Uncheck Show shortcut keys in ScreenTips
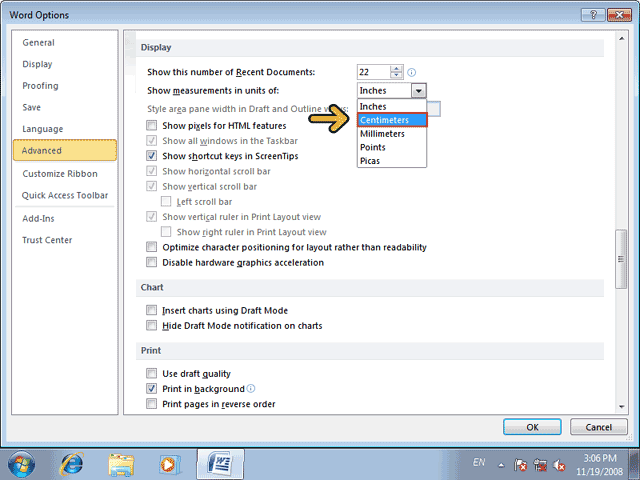 [151, 156]
